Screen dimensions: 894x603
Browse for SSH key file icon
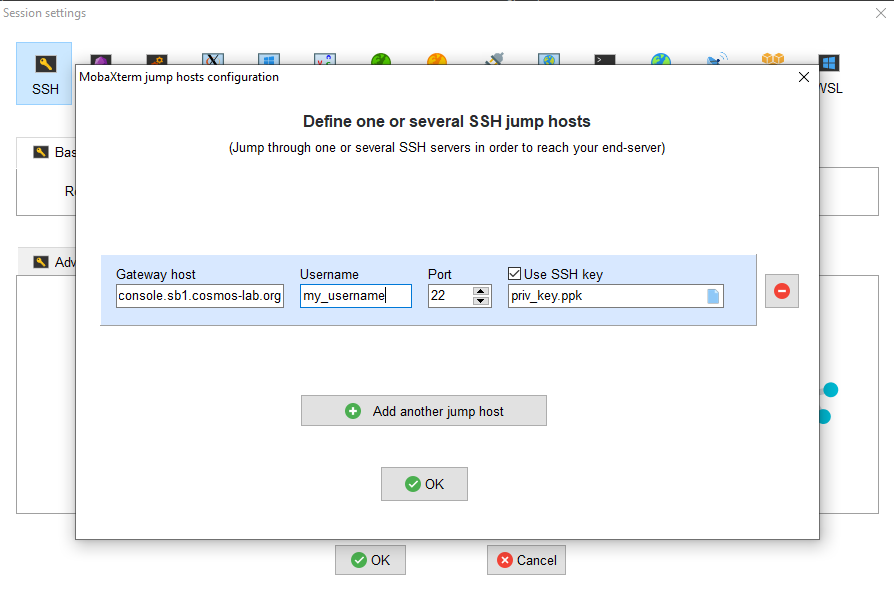(x=713, y=296)
